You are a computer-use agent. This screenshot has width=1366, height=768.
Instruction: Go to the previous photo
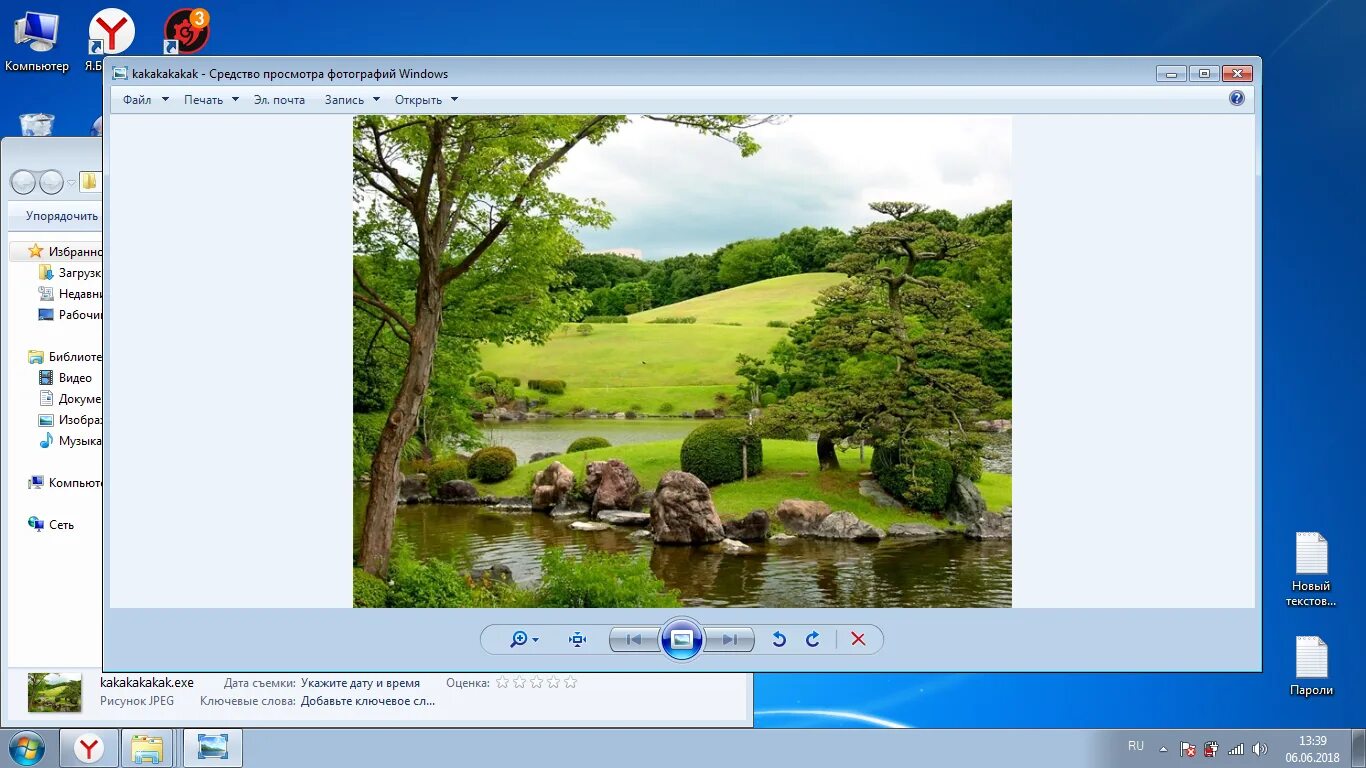pyautogui.click(x=634, y=640)
